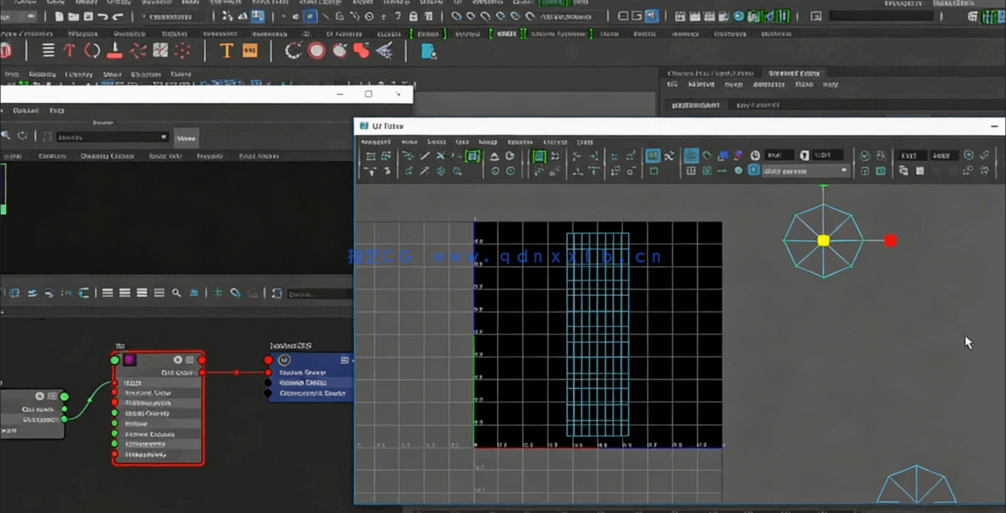Click the purple swatch on the selected node
The width and height of the screenshot is (1006, 513).
click(x=129, y=360)
